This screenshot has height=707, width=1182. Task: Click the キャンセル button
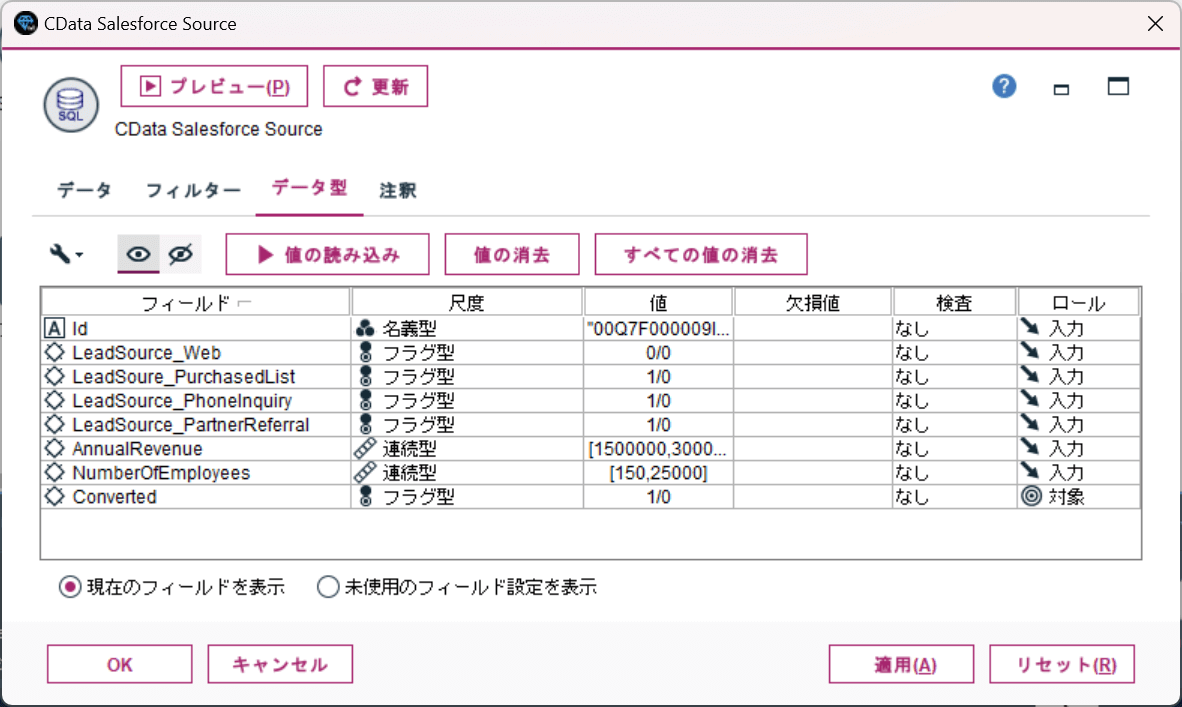[x=280, y=664]
